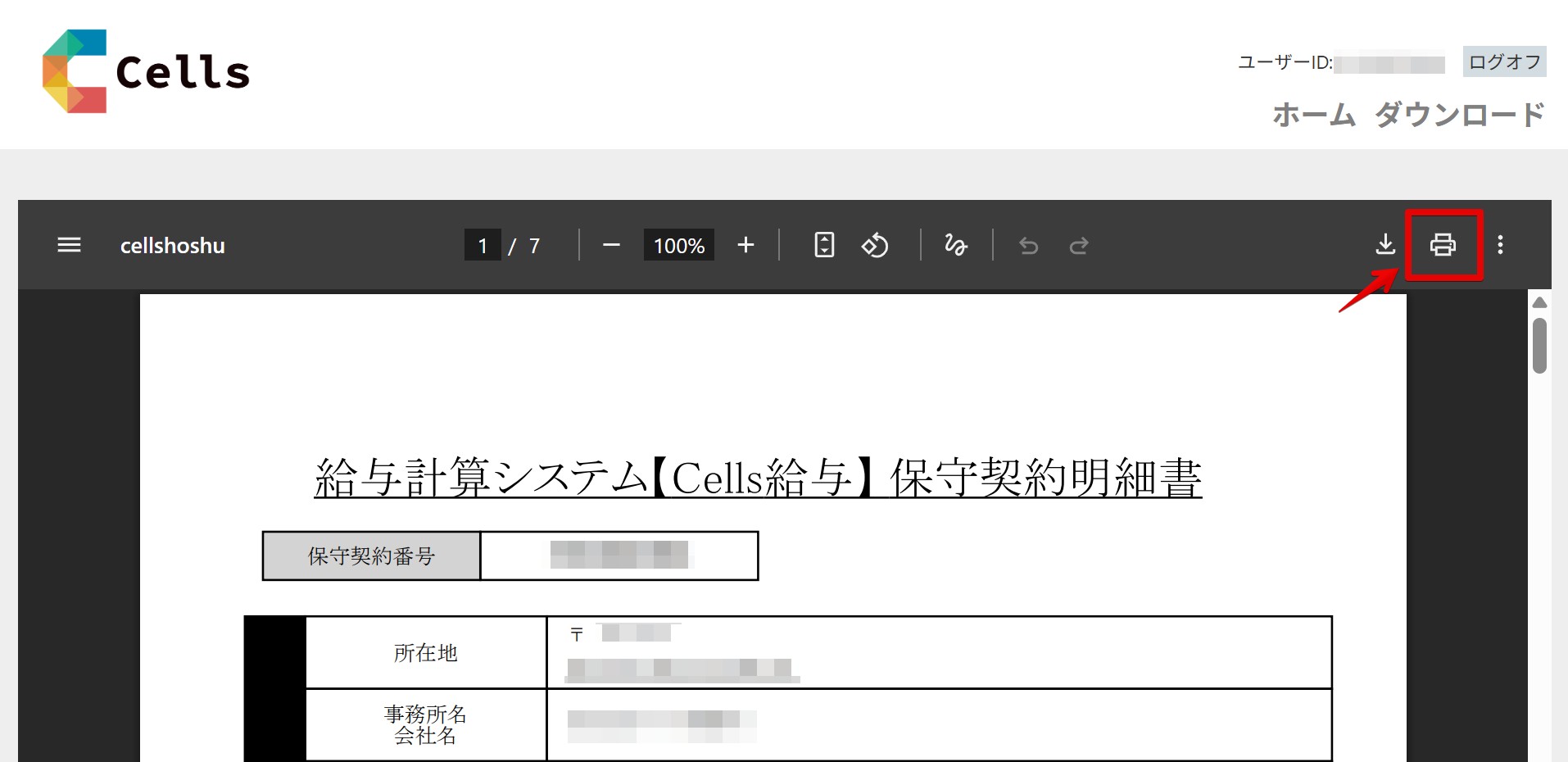Click the zoom out minus button
This screenshot has height=762, width=1568.
[611, 245]
